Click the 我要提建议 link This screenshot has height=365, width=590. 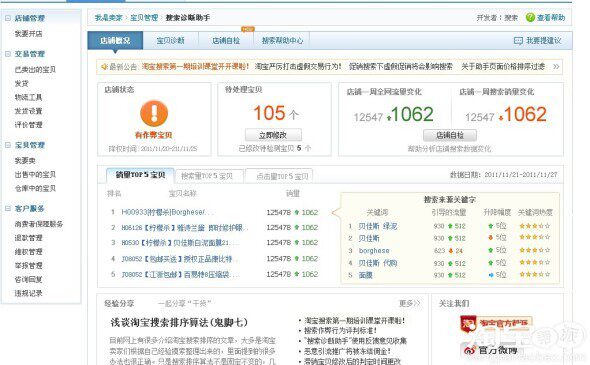pyautogui.click(x=544, y=41)
